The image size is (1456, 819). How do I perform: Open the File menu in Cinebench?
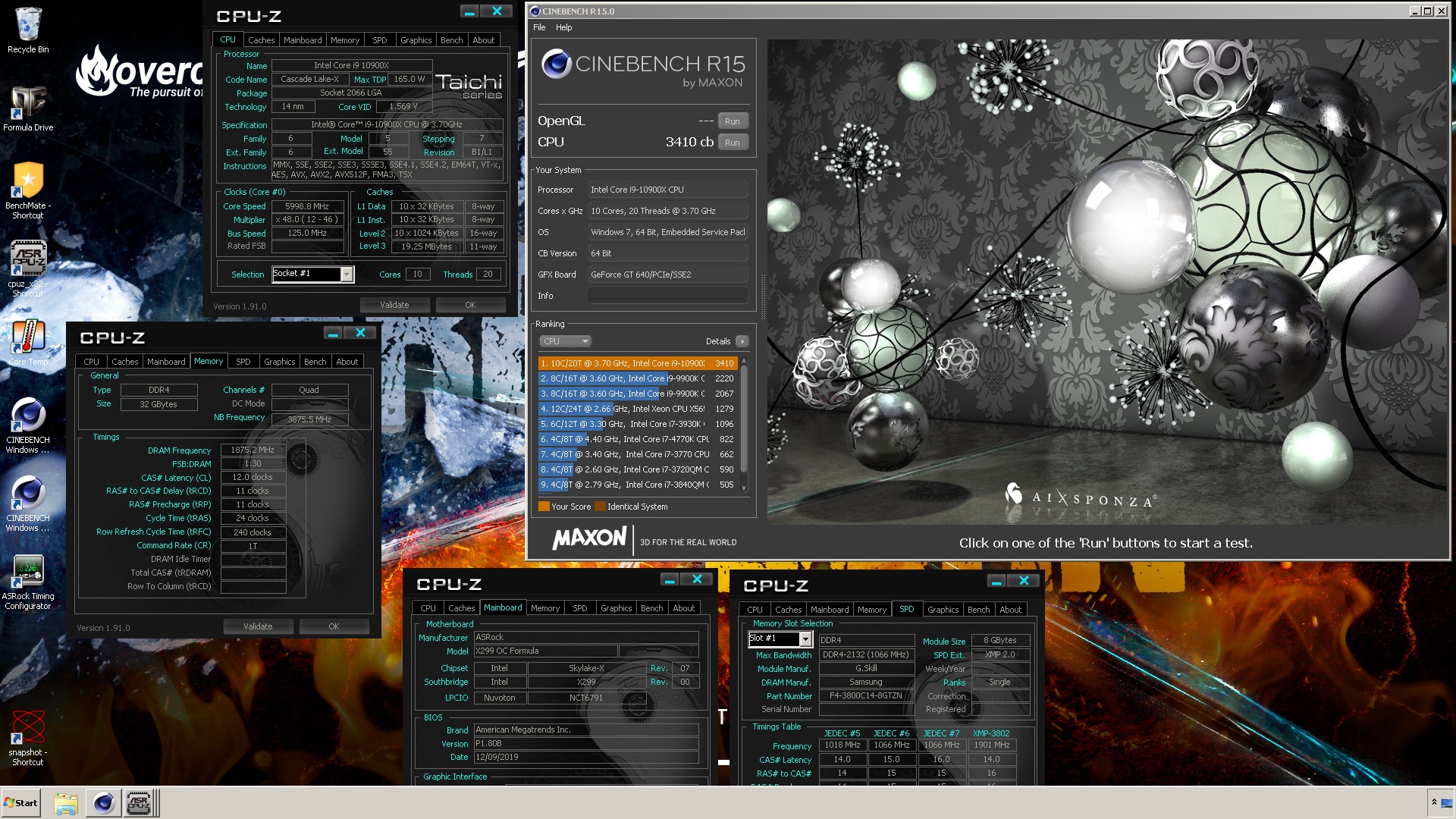[539, 27]
